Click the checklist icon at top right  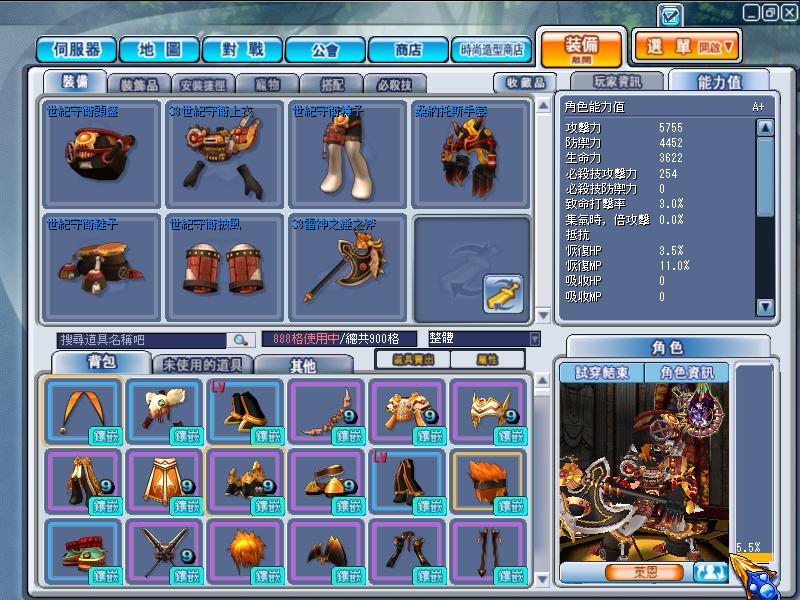(x=670, y=15)
